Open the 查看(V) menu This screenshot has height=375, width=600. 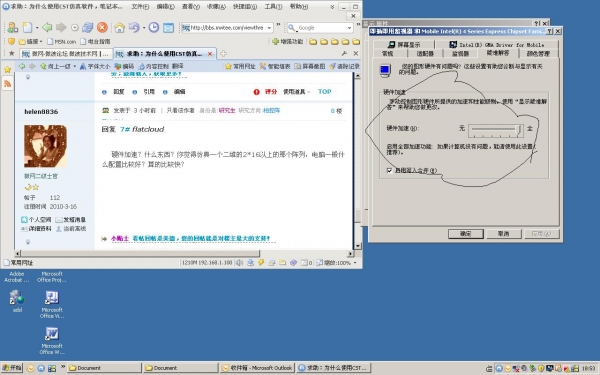191,7
